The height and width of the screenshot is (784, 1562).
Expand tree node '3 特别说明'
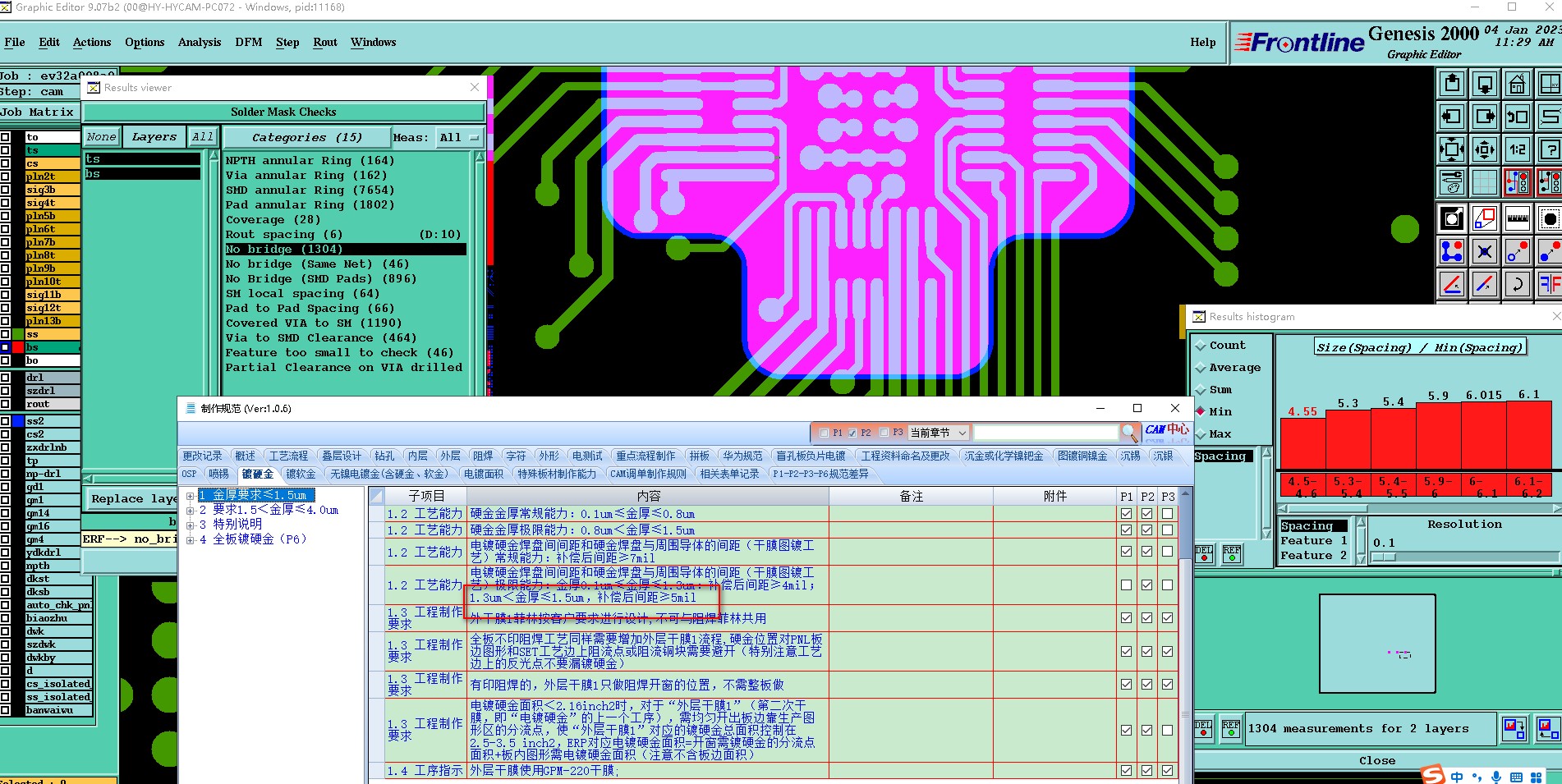191,525
